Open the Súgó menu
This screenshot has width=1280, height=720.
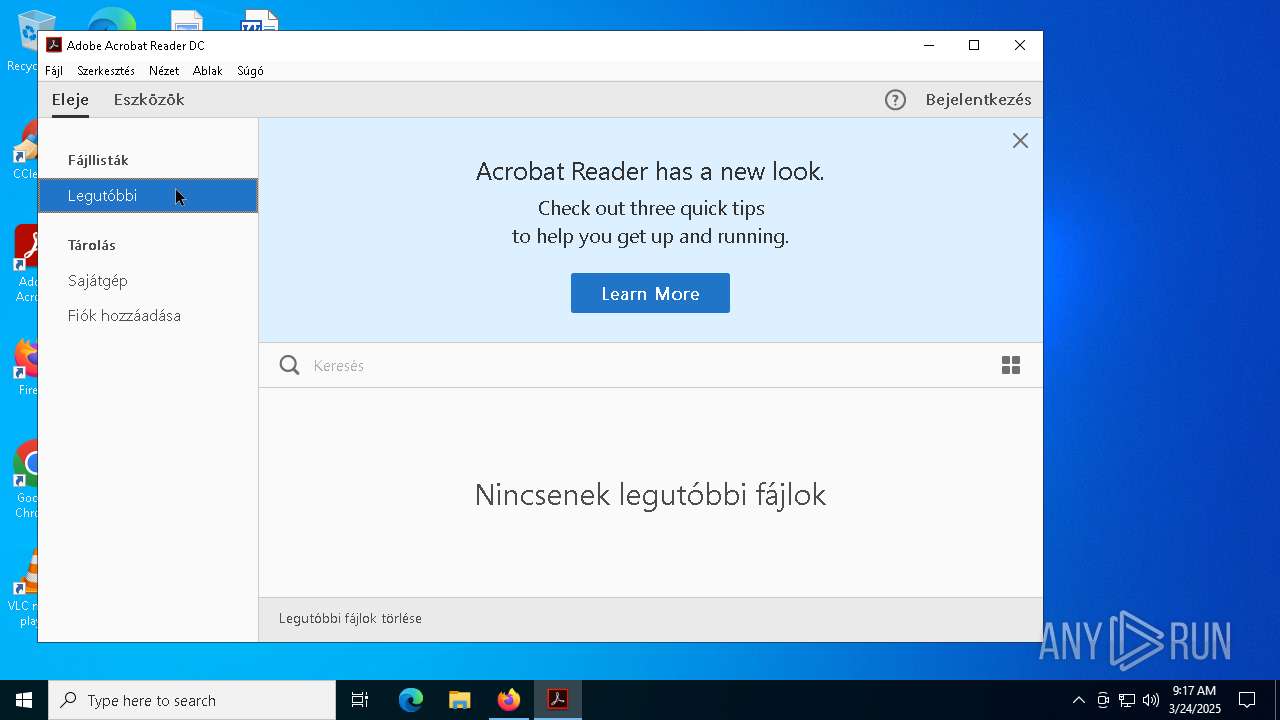pos(250,71)
